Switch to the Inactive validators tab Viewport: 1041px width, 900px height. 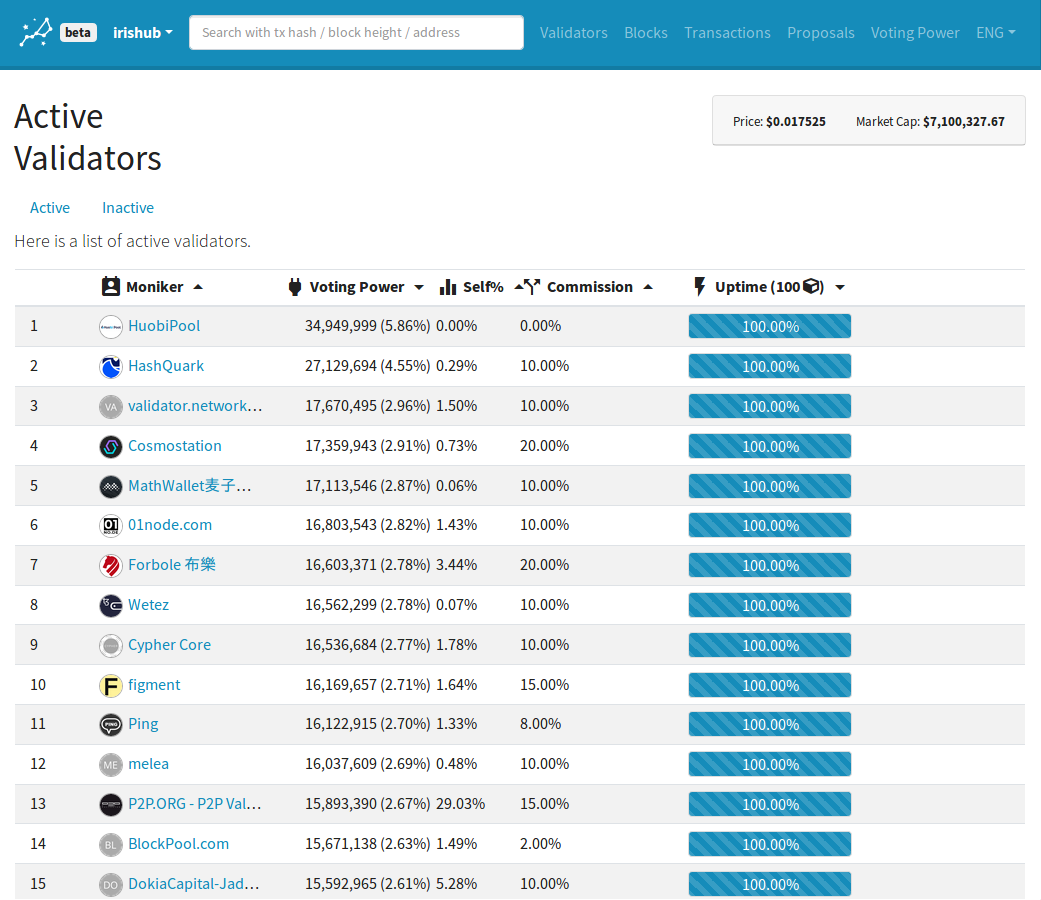(x=128, y=208)
